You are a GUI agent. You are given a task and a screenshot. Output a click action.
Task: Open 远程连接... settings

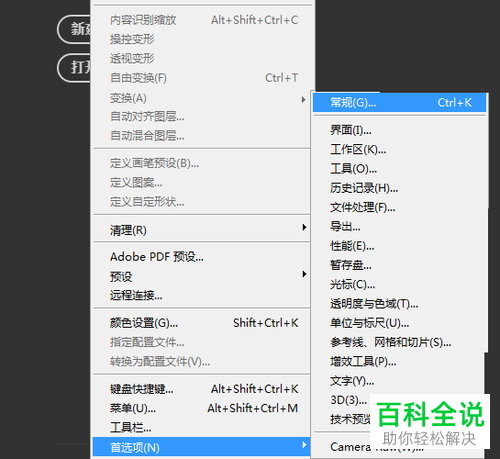pos(202,295)
